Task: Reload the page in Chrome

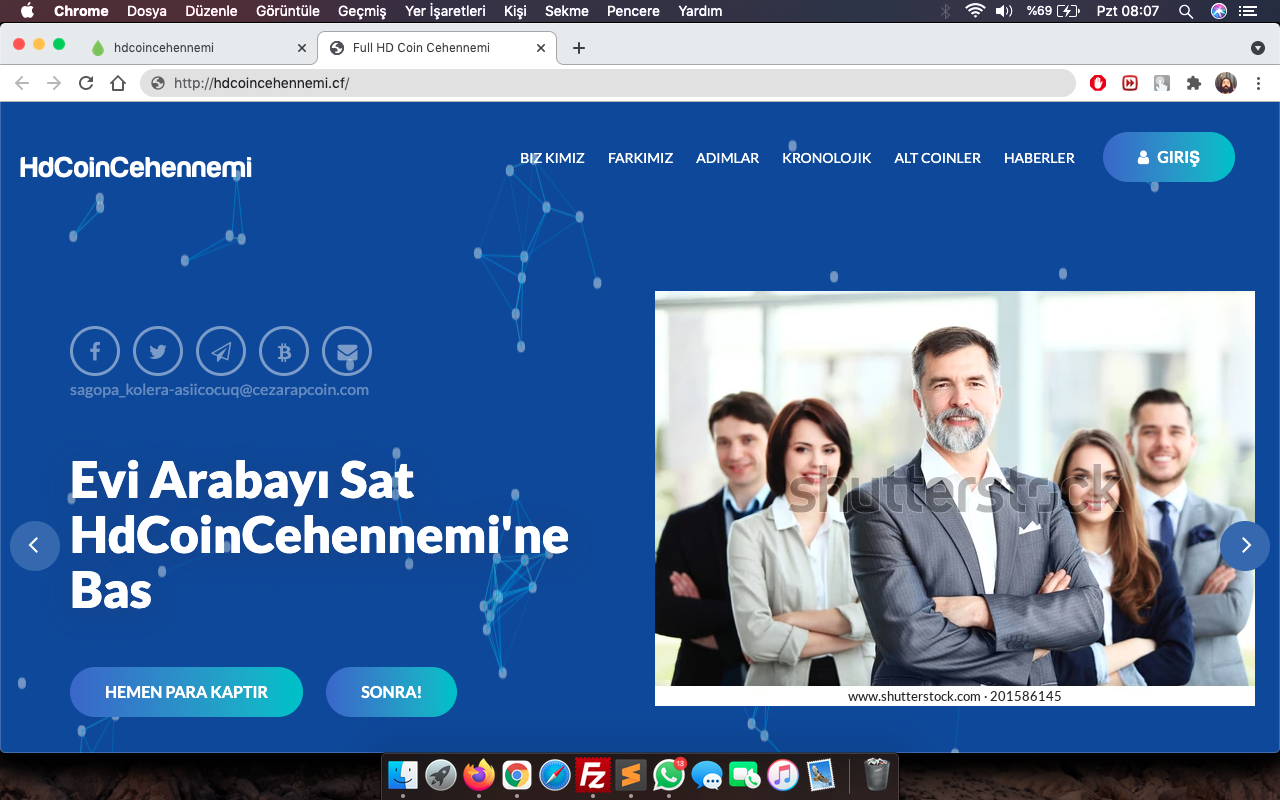Action: [x=86, y=83]
